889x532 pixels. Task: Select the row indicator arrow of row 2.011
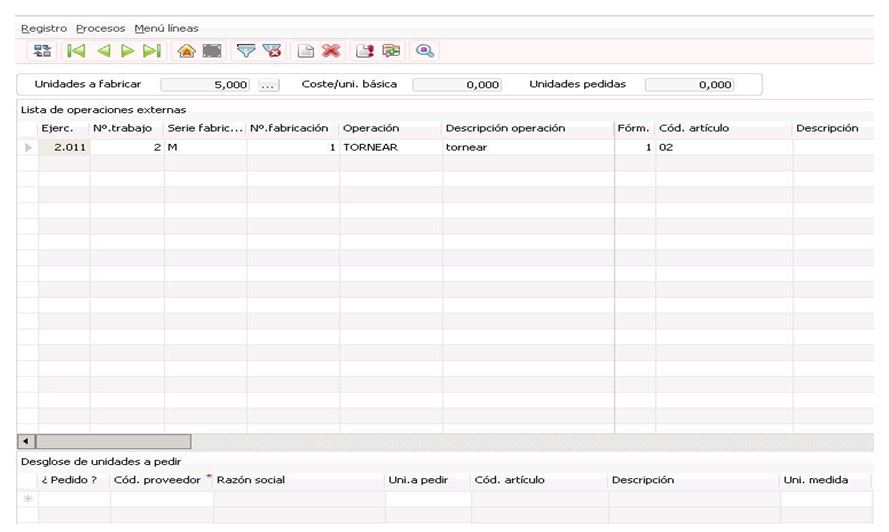pyautogui.click(x=28, y=147)
